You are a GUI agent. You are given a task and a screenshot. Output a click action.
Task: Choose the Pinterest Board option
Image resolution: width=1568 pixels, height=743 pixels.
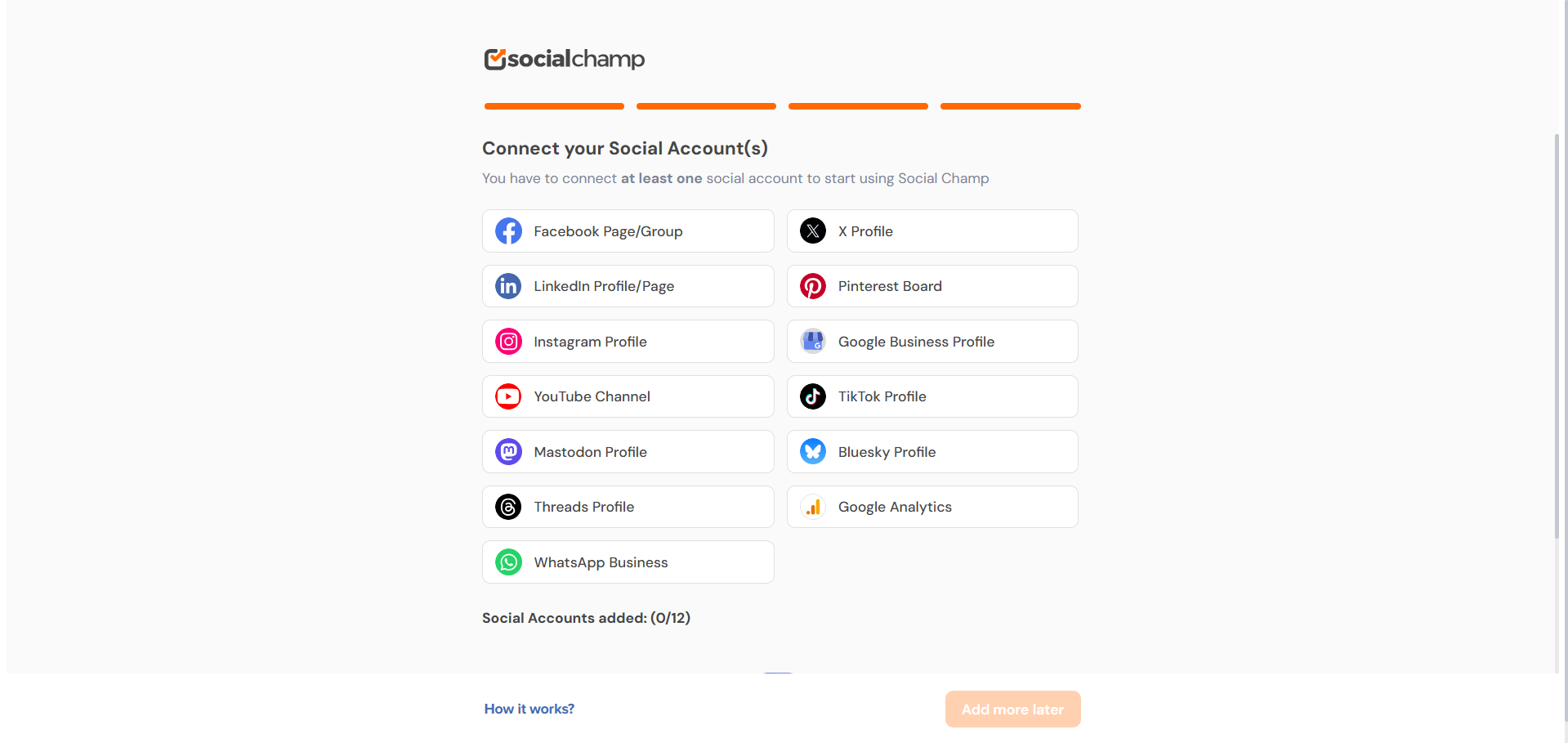point(932,286)
